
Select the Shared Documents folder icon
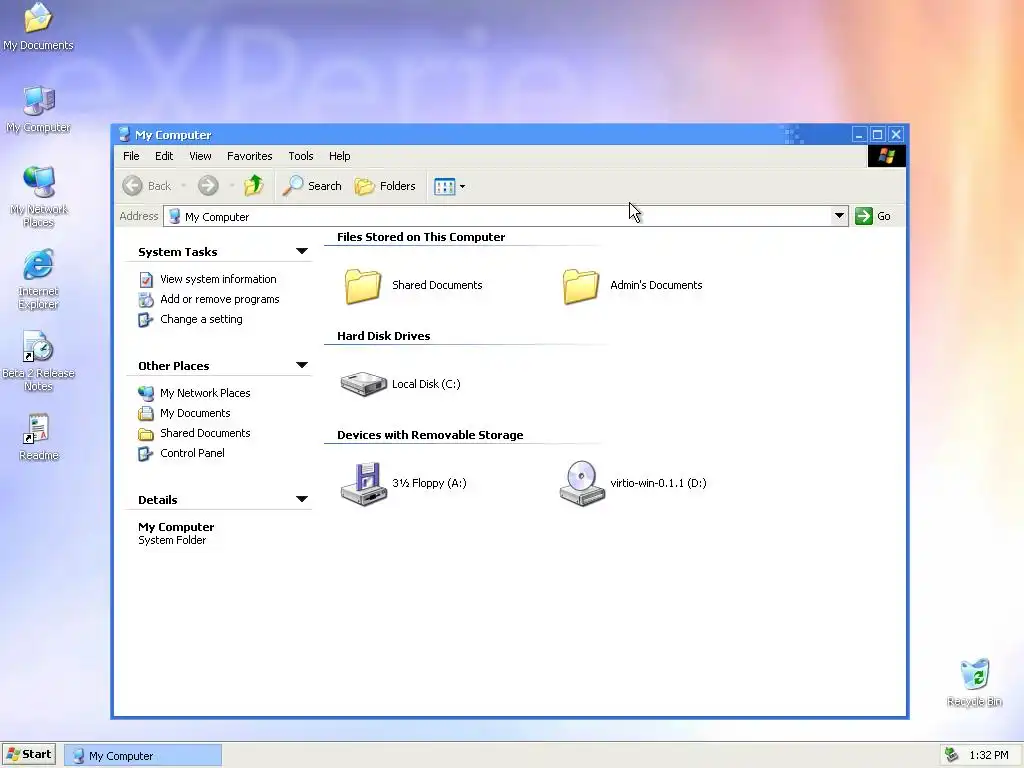click(x=363, y=286)
